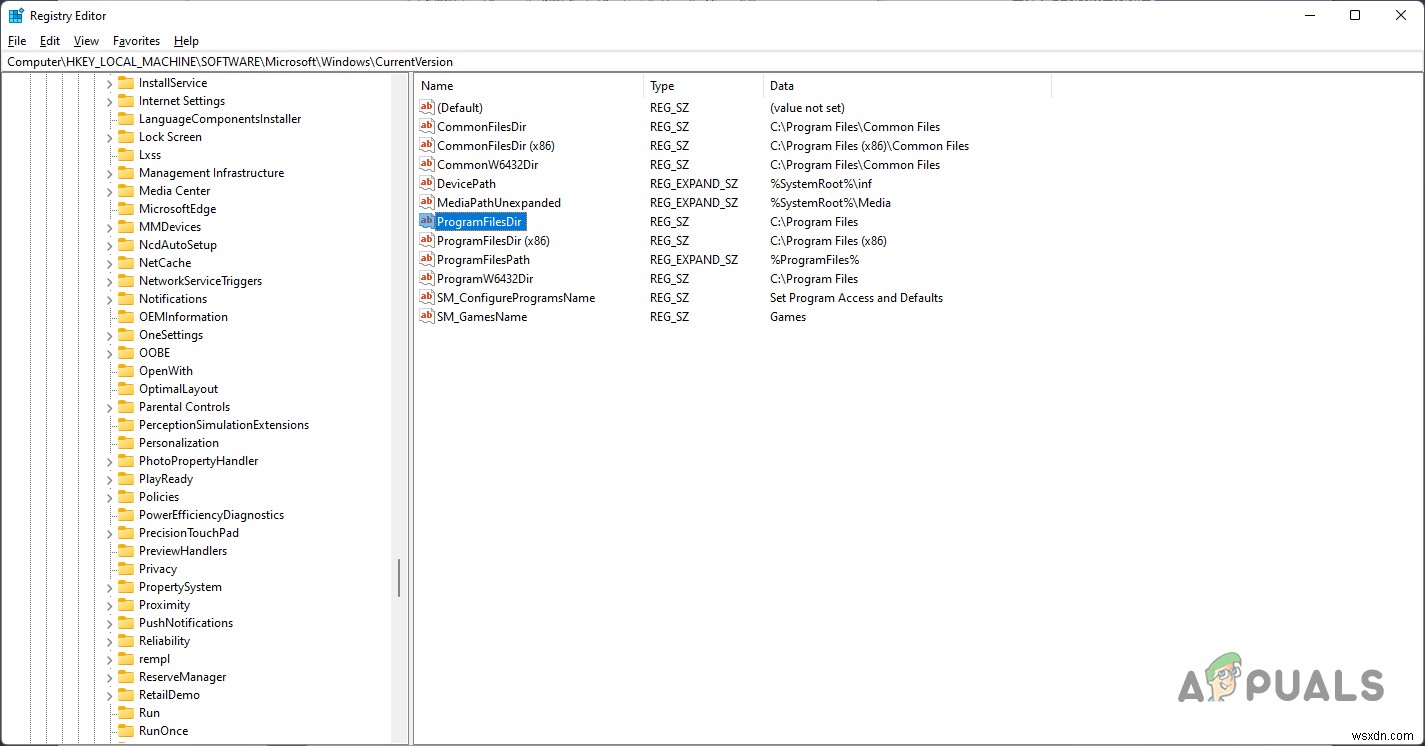Select the PreviewHandlers key
Viewport: 1425px width, 746px height.
(x=183, y=551)
